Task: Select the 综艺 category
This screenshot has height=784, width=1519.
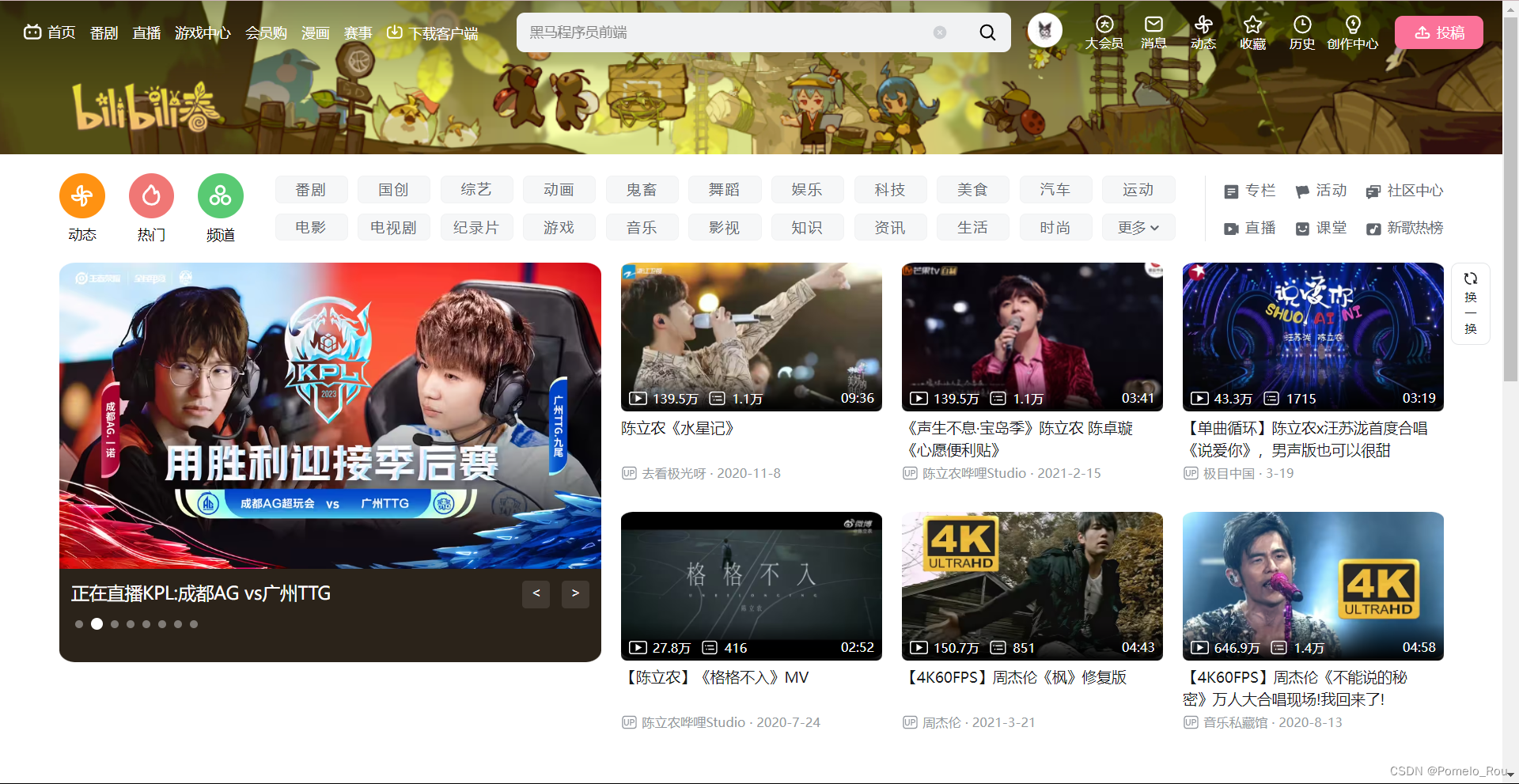Action: [476, 190]
